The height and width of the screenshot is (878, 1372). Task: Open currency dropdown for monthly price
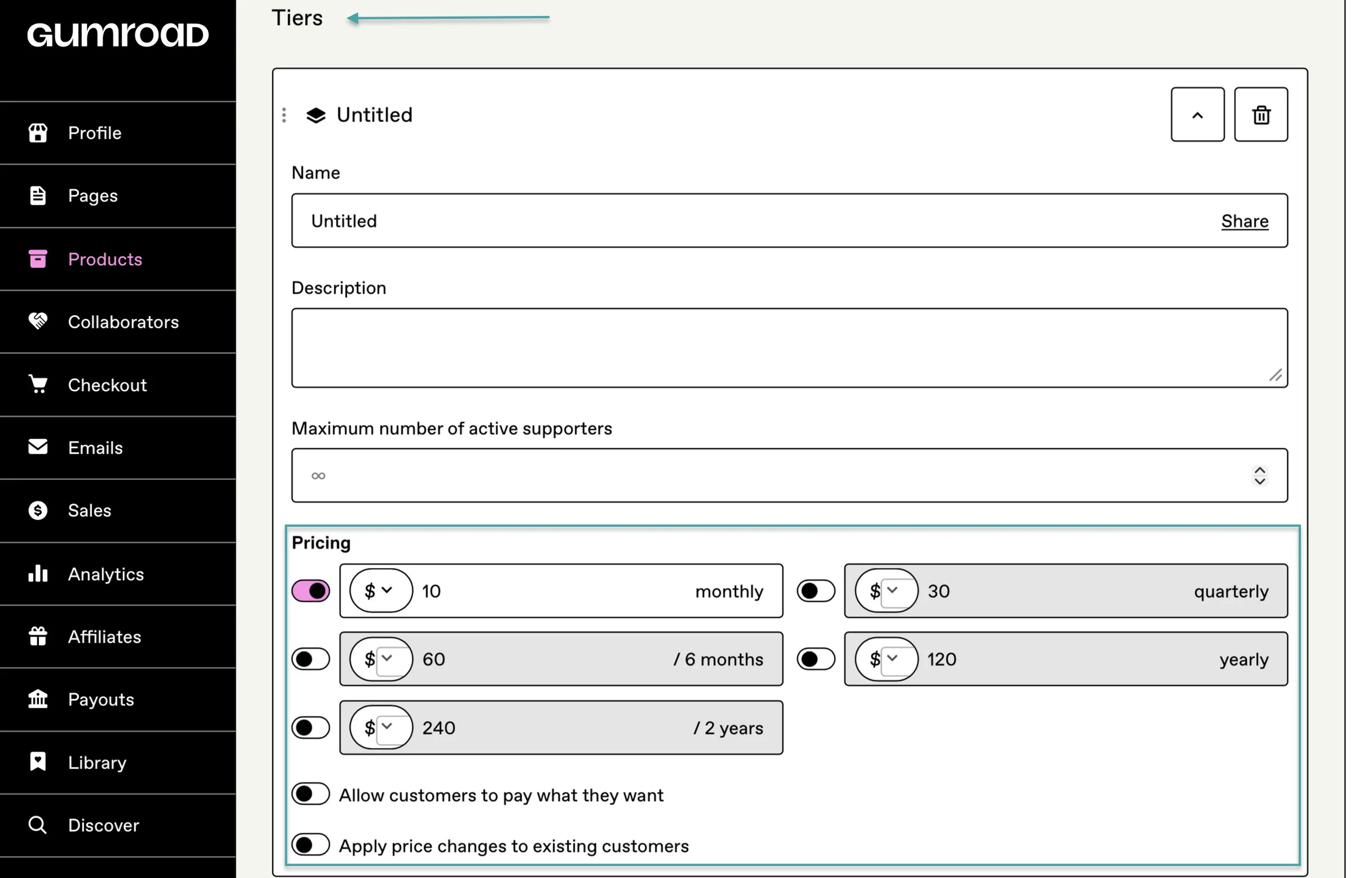[x=381, y=591]
